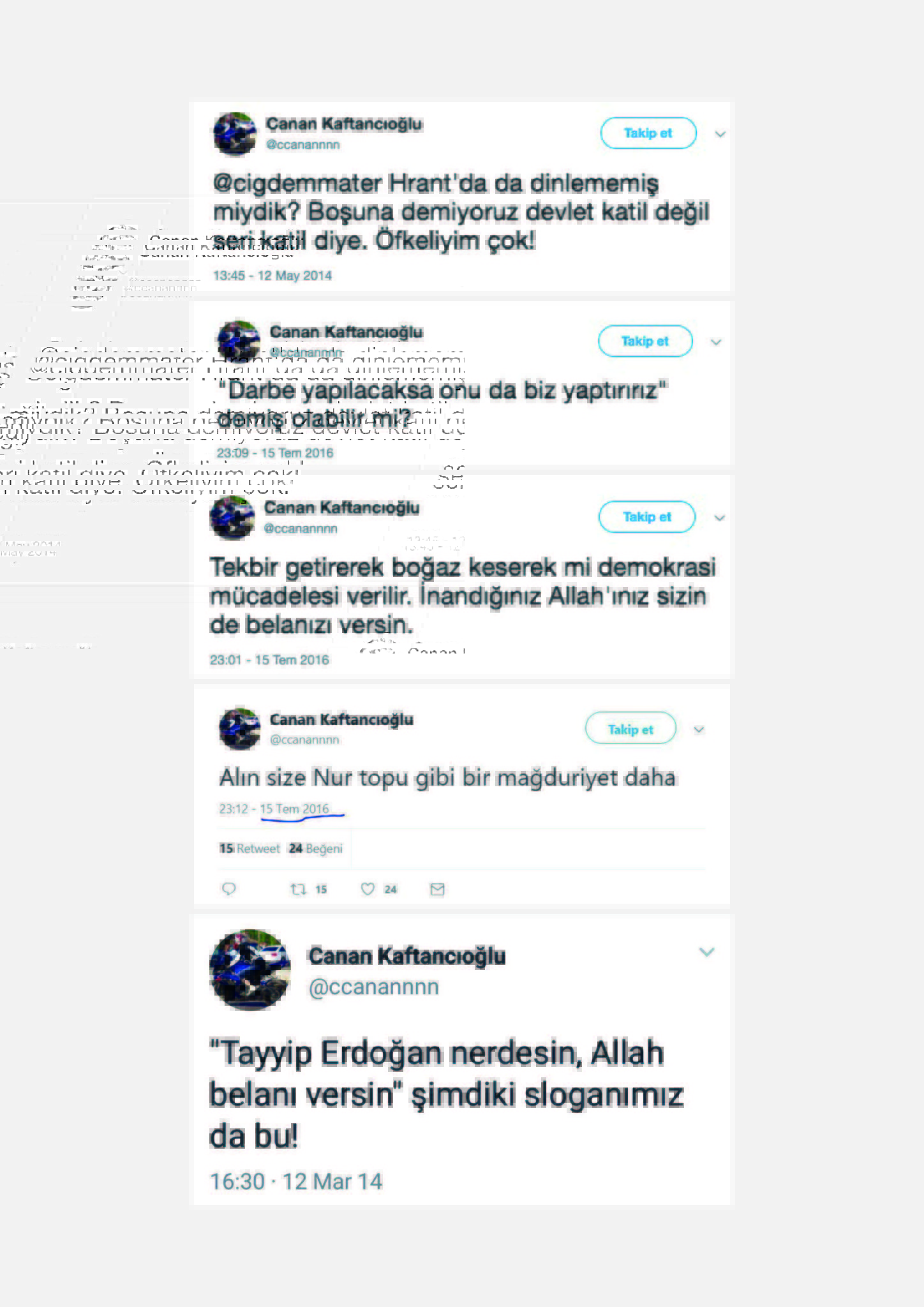Like the tweet with the heart icon
Image resolution: width=924 pixels, height=1307 pixels.
coord(368,889)
